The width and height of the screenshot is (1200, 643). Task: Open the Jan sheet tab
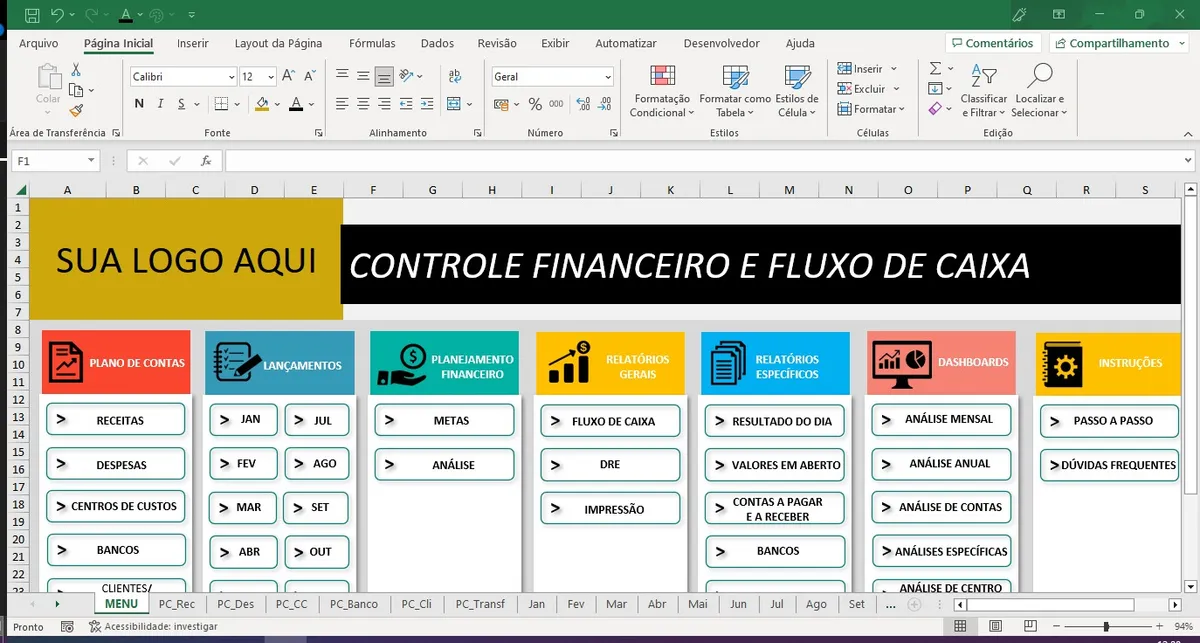point(536,604)
